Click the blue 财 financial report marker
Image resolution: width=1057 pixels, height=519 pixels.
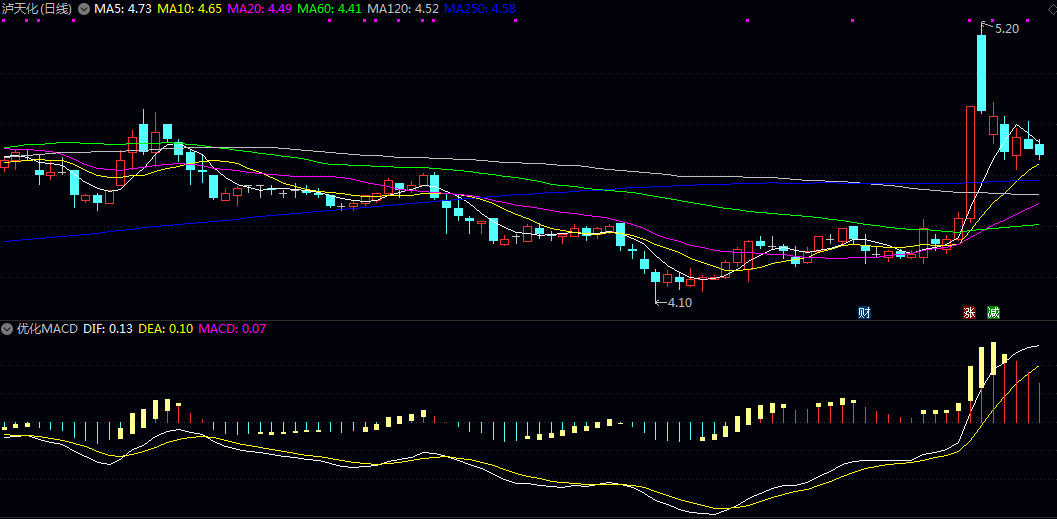[864, 312]
